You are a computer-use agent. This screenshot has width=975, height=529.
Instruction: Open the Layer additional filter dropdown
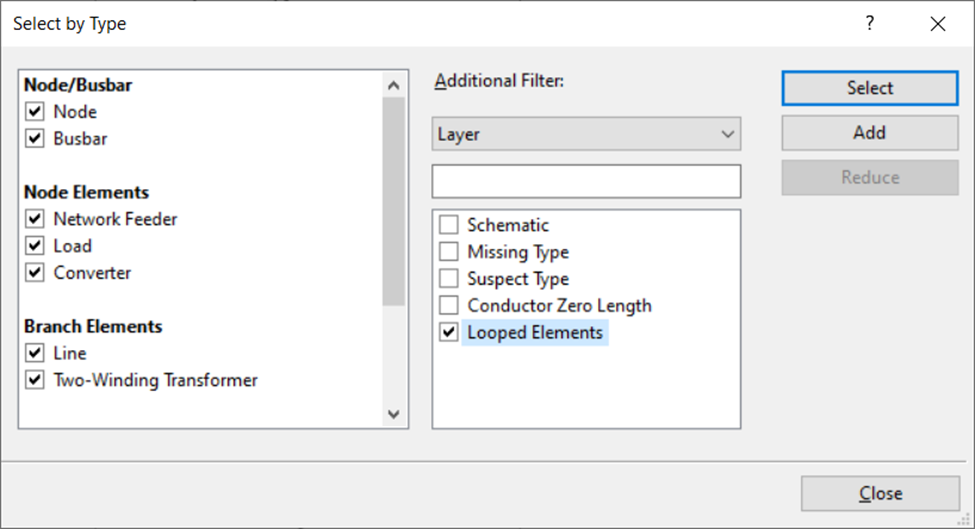pos(586,134)
